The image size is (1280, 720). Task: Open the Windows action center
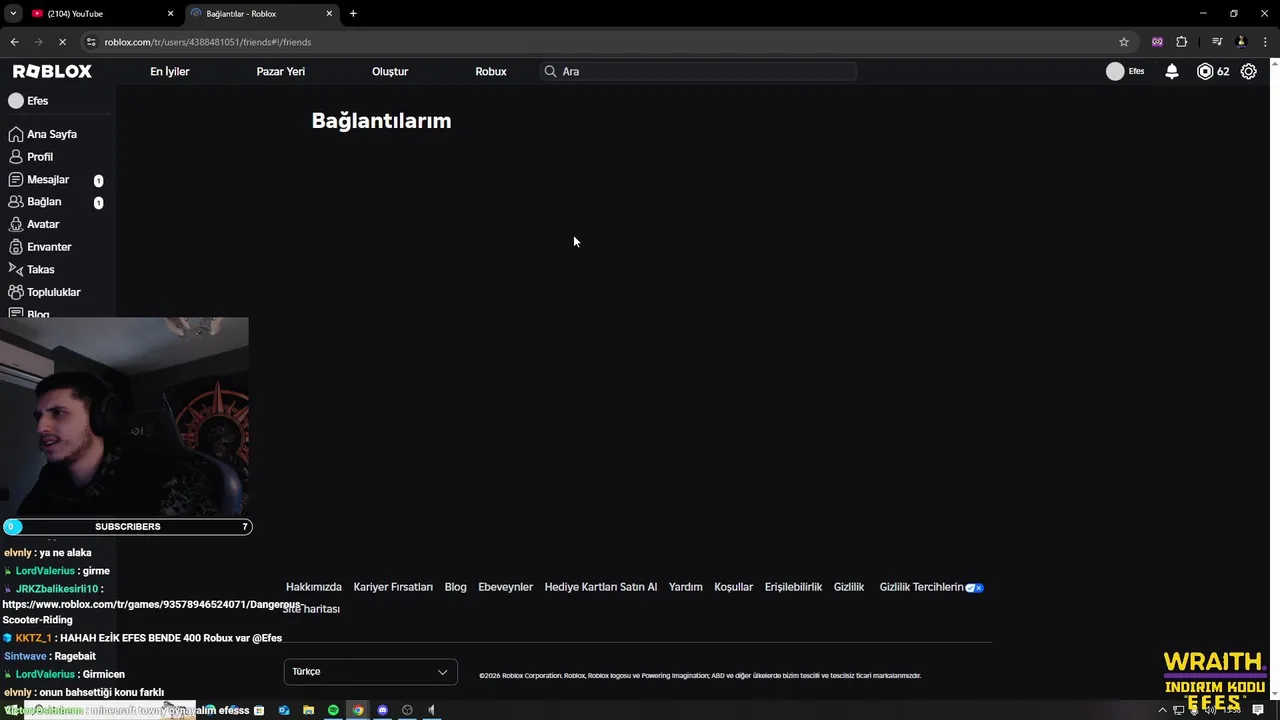pos(1258,710)
